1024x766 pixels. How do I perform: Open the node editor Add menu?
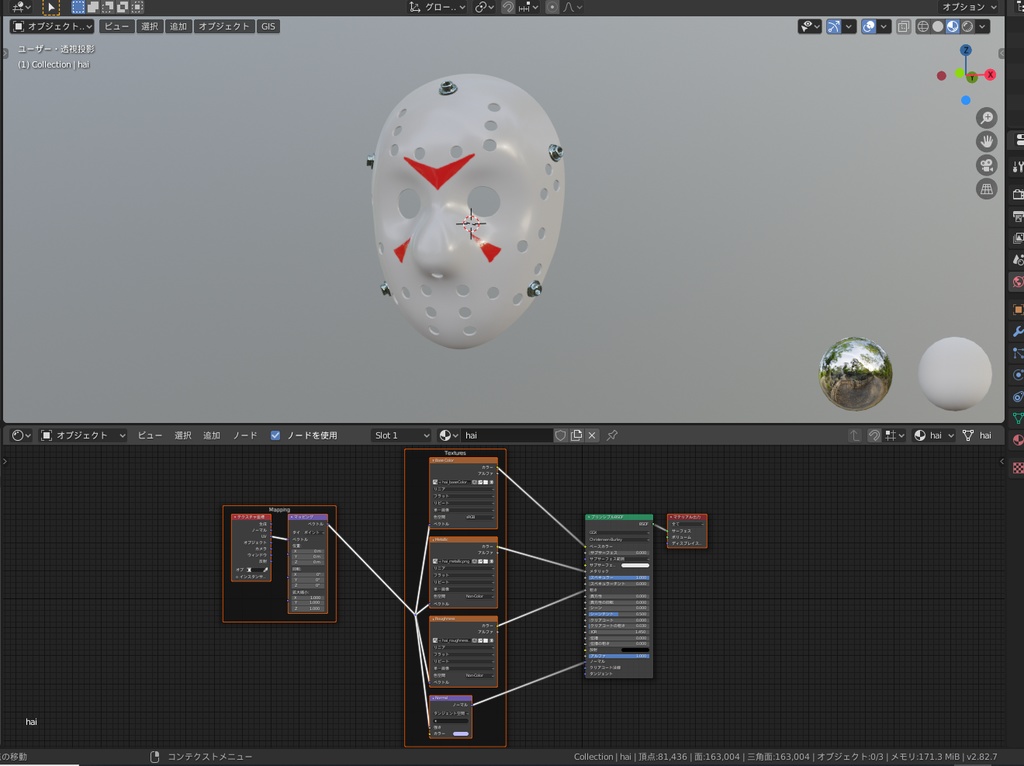click(212, 435)
